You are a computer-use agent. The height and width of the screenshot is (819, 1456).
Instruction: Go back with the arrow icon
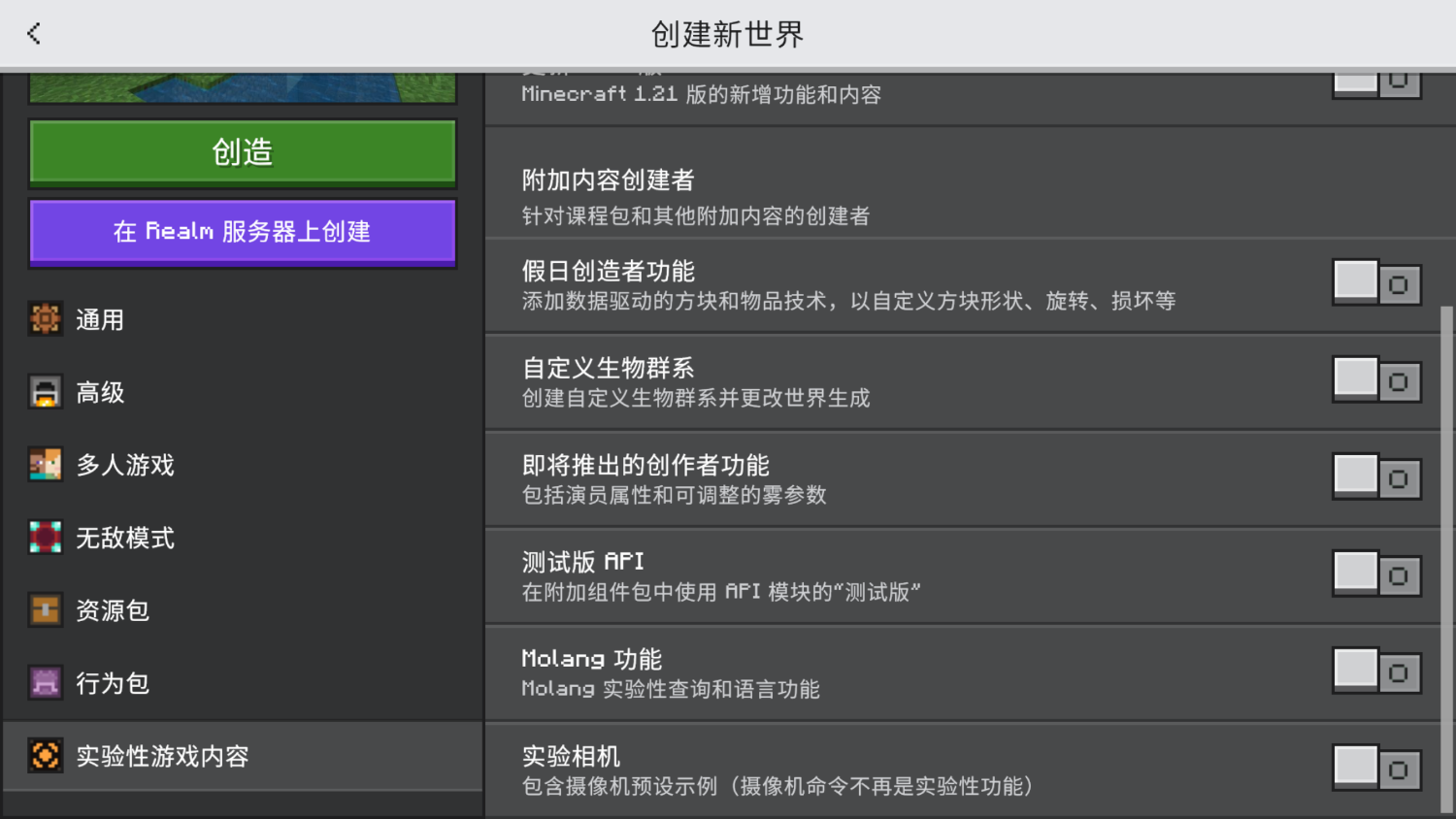[x=34, y=34]
